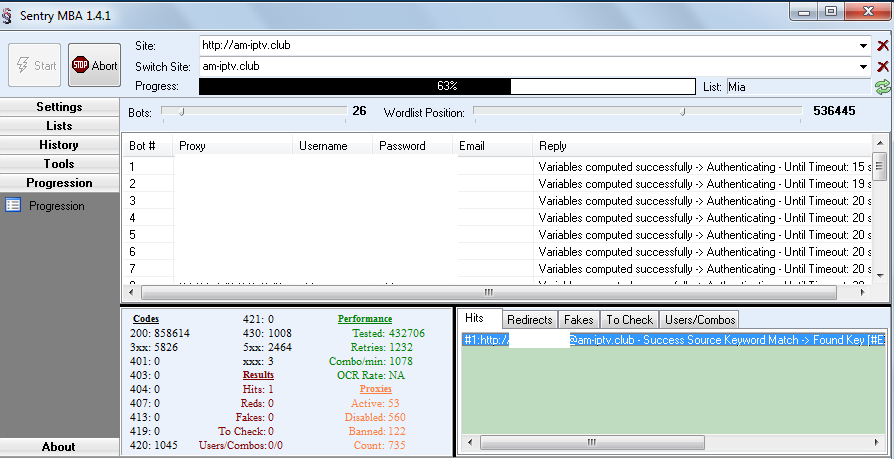Click the 'Combo/min: 1078' performance value
894x459 pixels.
[371, 361]
